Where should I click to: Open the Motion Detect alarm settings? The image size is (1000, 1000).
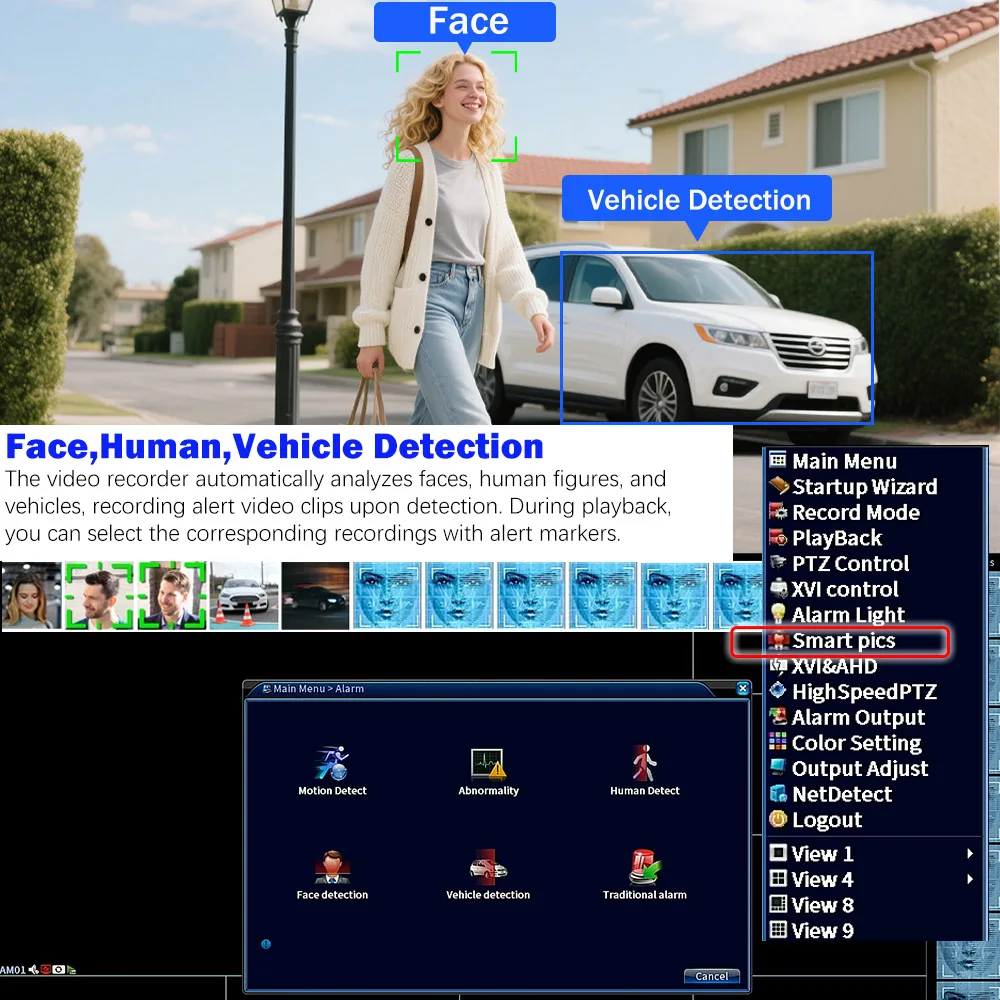332,763
